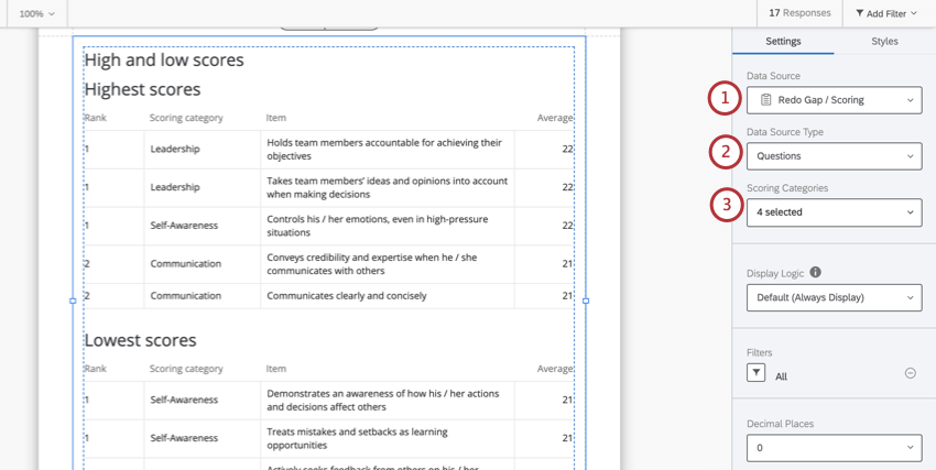
Task: Select the Settings tab
Action: (x=783, y=41)
